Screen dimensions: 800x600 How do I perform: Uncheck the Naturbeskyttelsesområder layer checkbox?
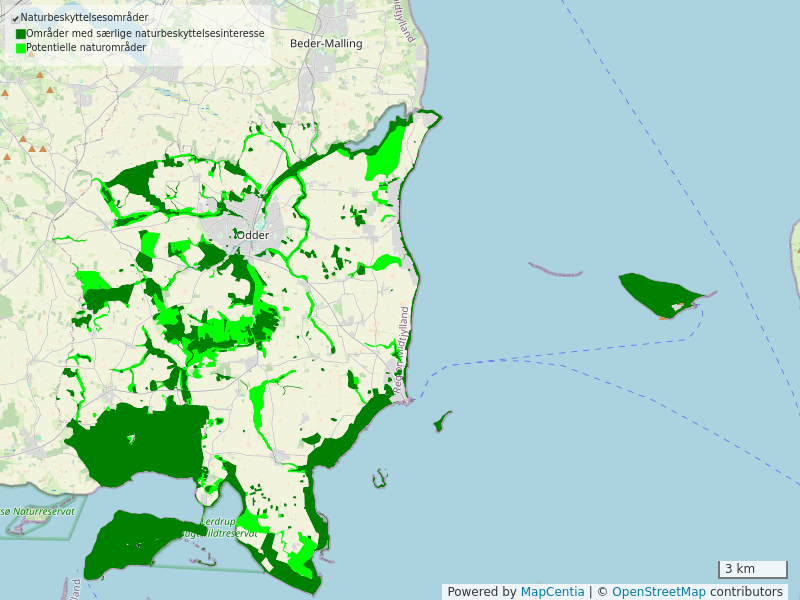pyautogui.click(x=15, y=18)
